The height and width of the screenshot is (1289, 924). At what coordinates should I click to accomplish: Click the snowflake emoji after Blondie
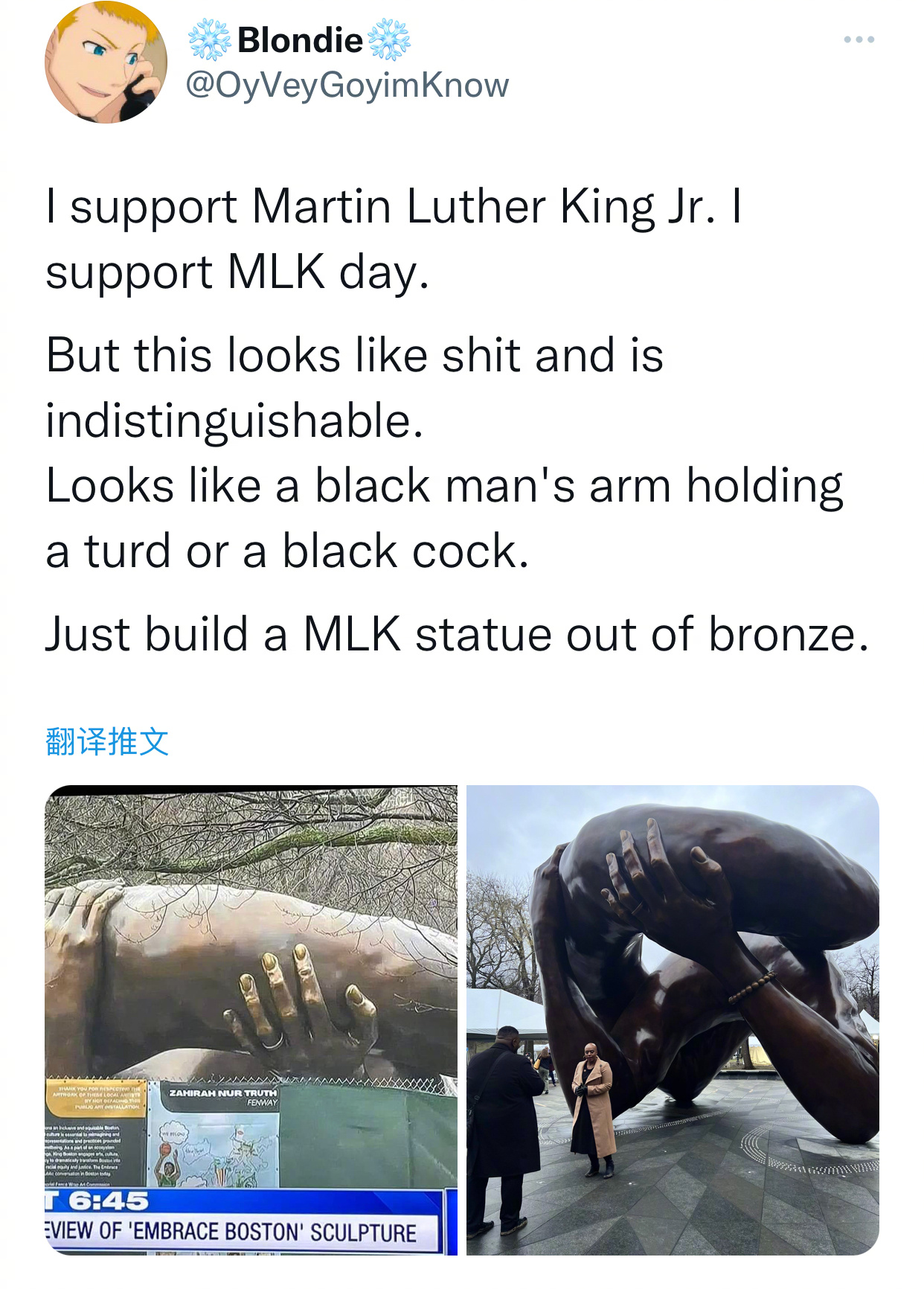click(x=389, y=39)
